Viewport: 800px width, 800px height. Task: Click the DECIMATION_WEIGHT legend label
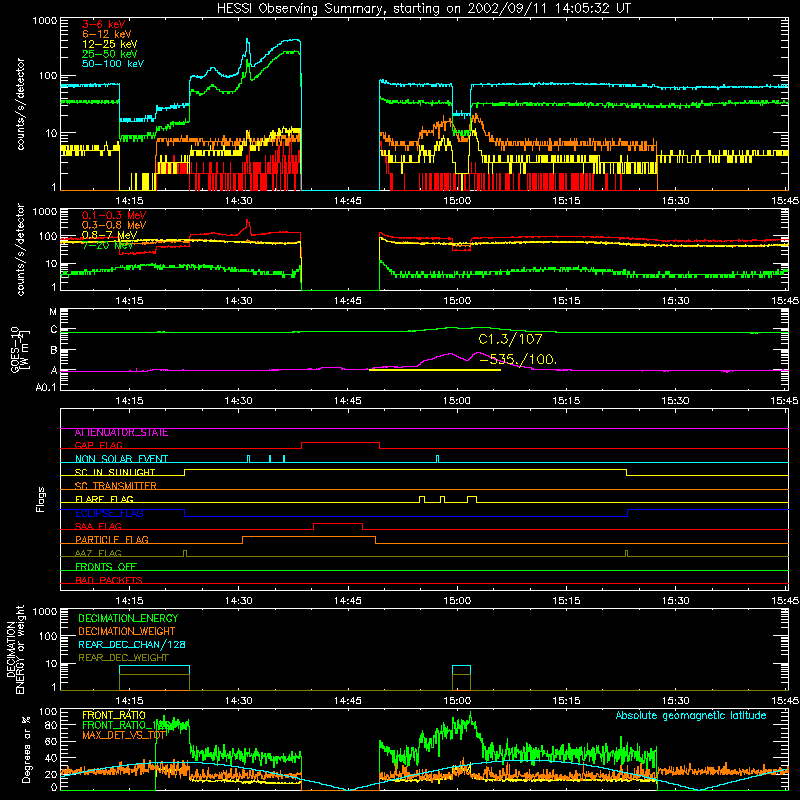127,632
